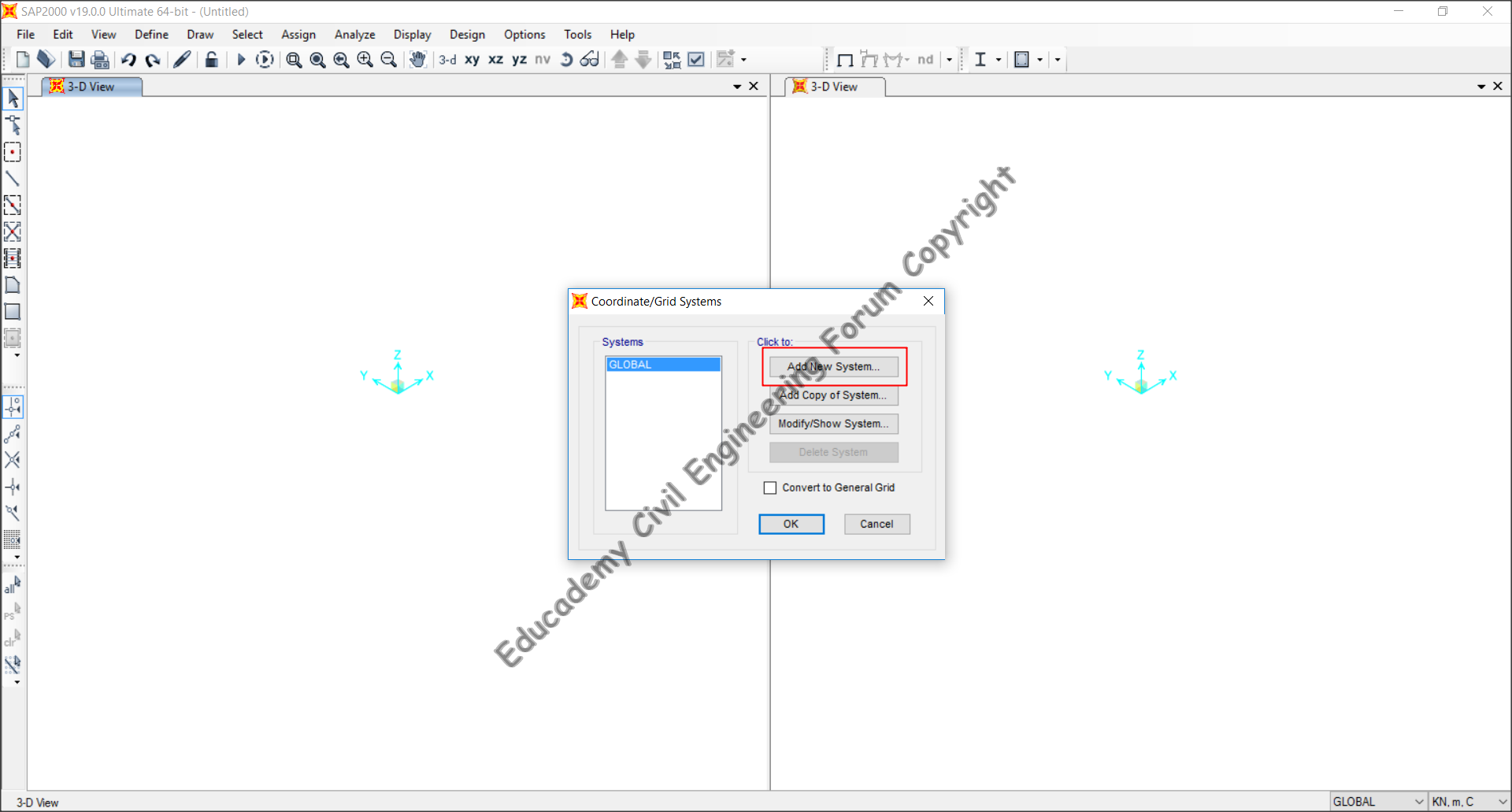
Task: Click the pencil refresh window icon
Action: (182, 59)
